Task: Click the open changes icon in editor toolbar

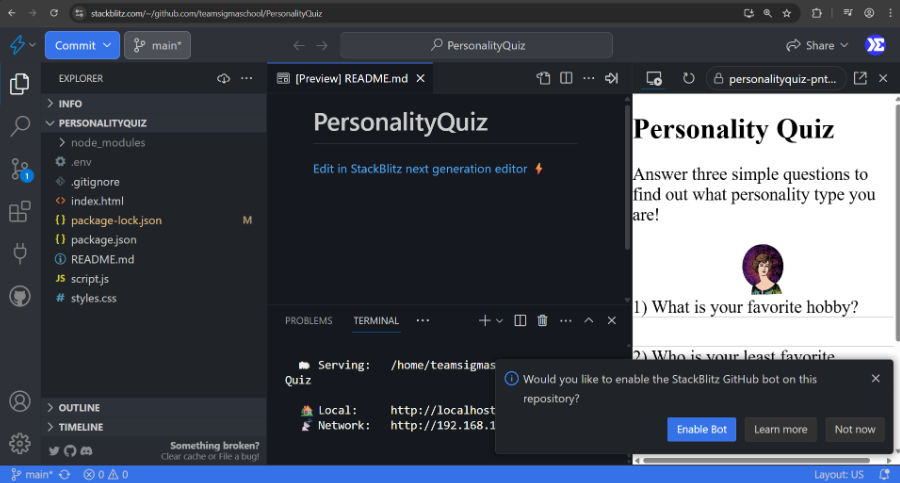Action: click(543, 78)
